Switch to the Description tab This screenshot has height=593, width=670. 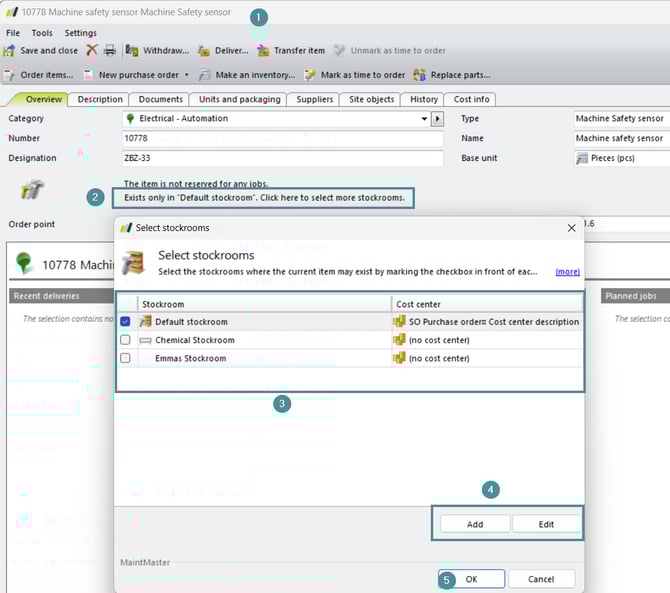pyautogui.click(x=100, y=99)
